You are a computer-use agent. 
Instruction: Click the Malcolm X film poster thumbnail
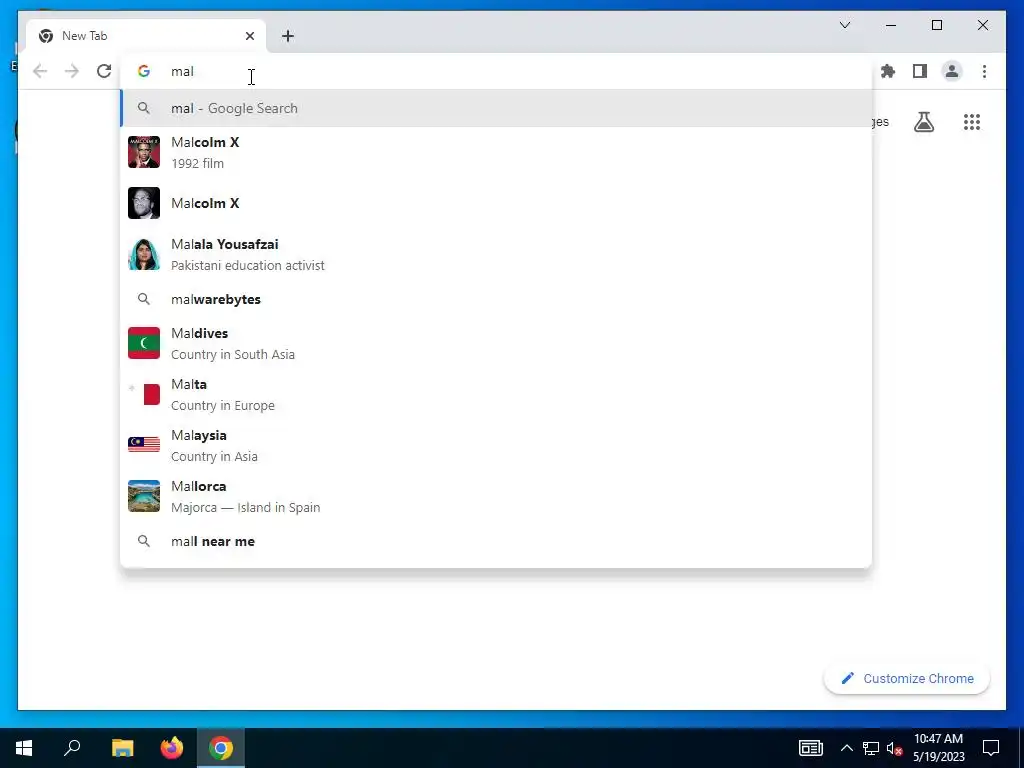pyautogui.click(x=144, y=152)
